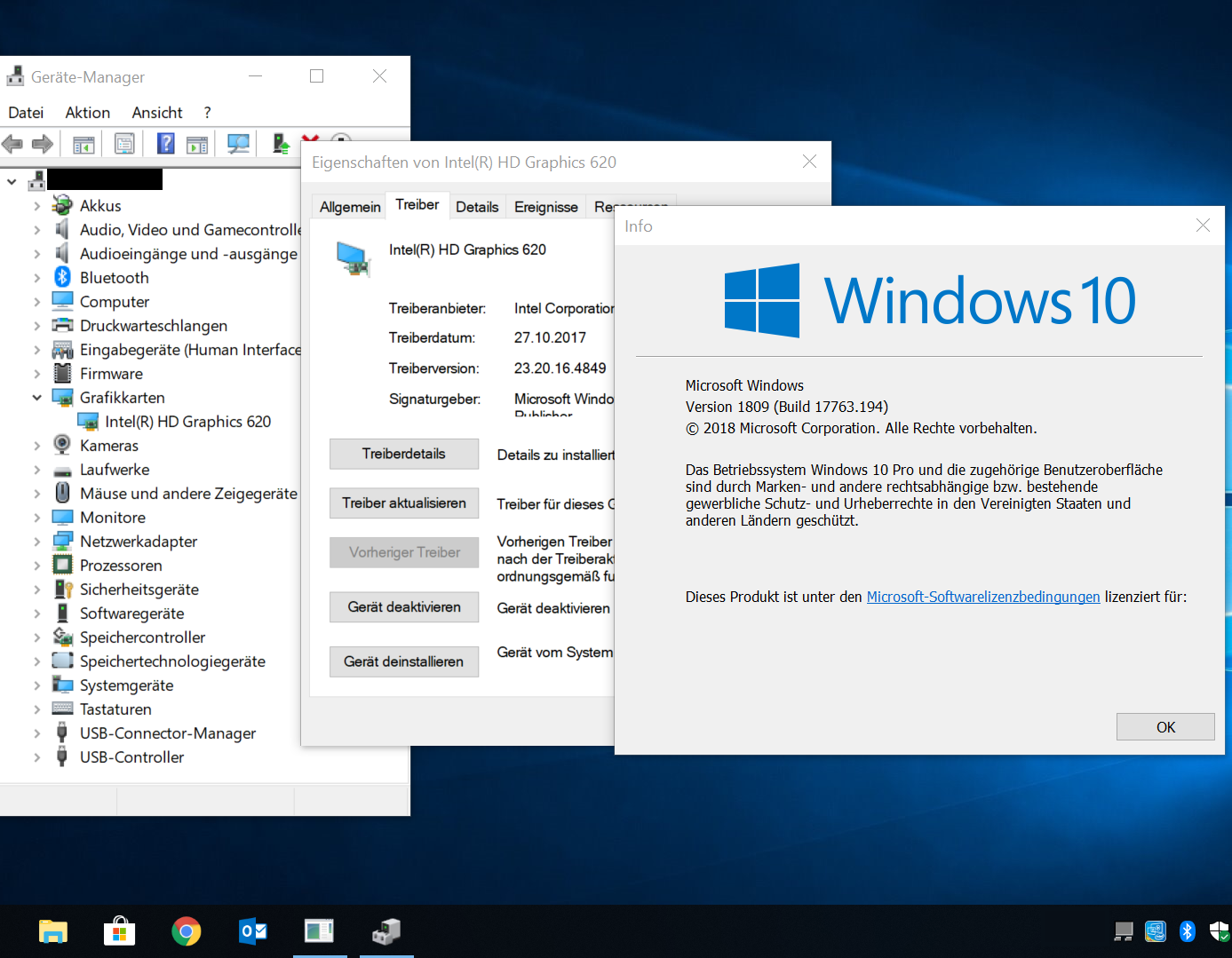Click the Bluetooth icon in the device tree

62,277
